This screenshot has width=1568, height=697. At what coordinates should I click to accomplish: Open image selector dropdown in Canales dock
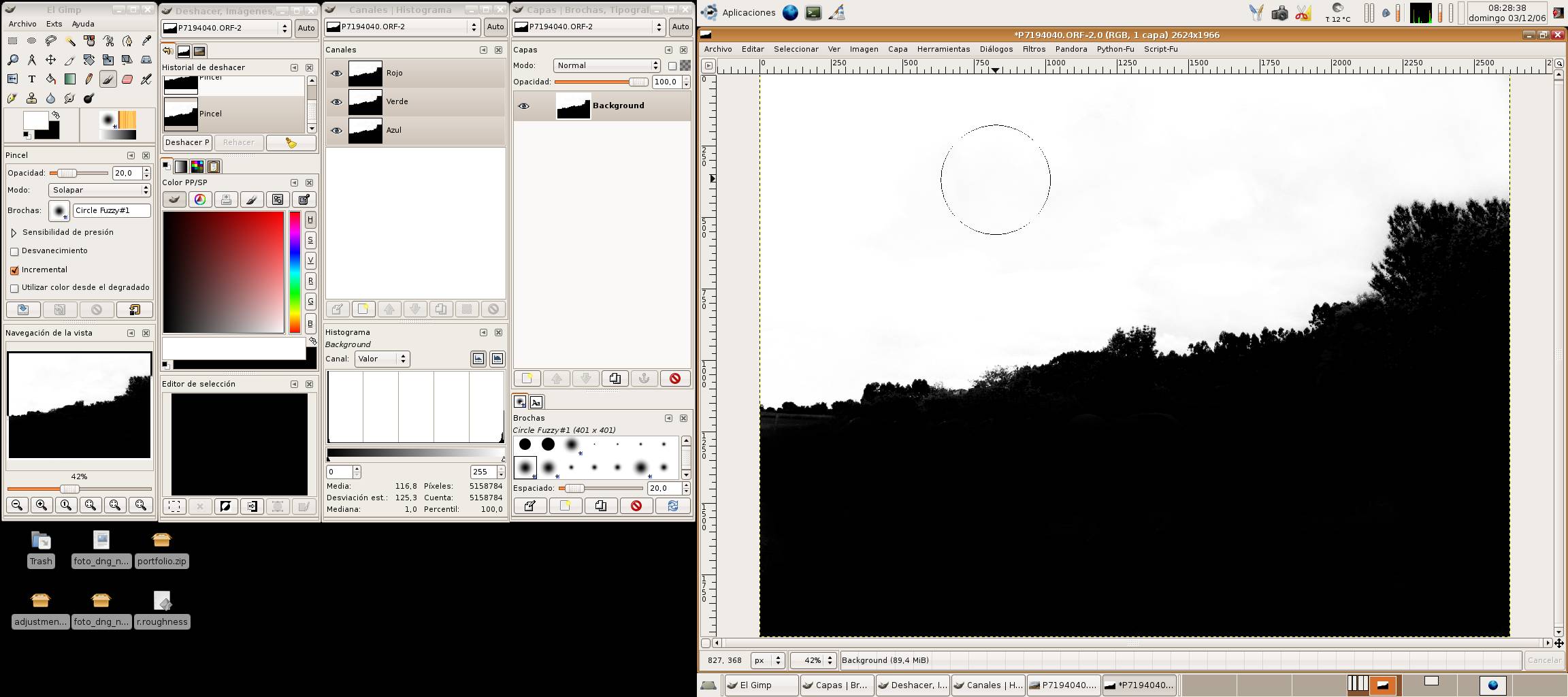point(403,27)
